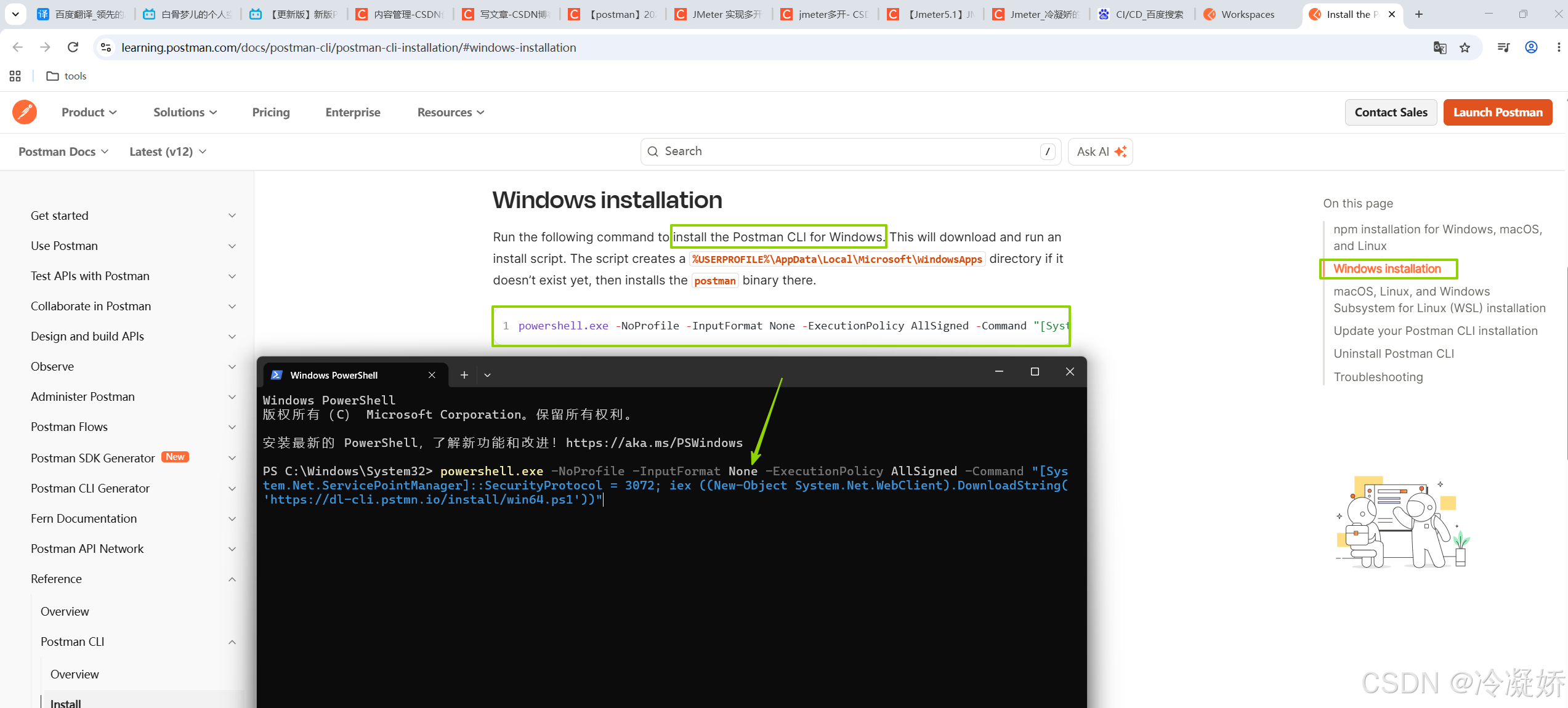Open Ask AI assistant
Image resolution: width=1568 pixels, height=708 pixels.
1101,151
